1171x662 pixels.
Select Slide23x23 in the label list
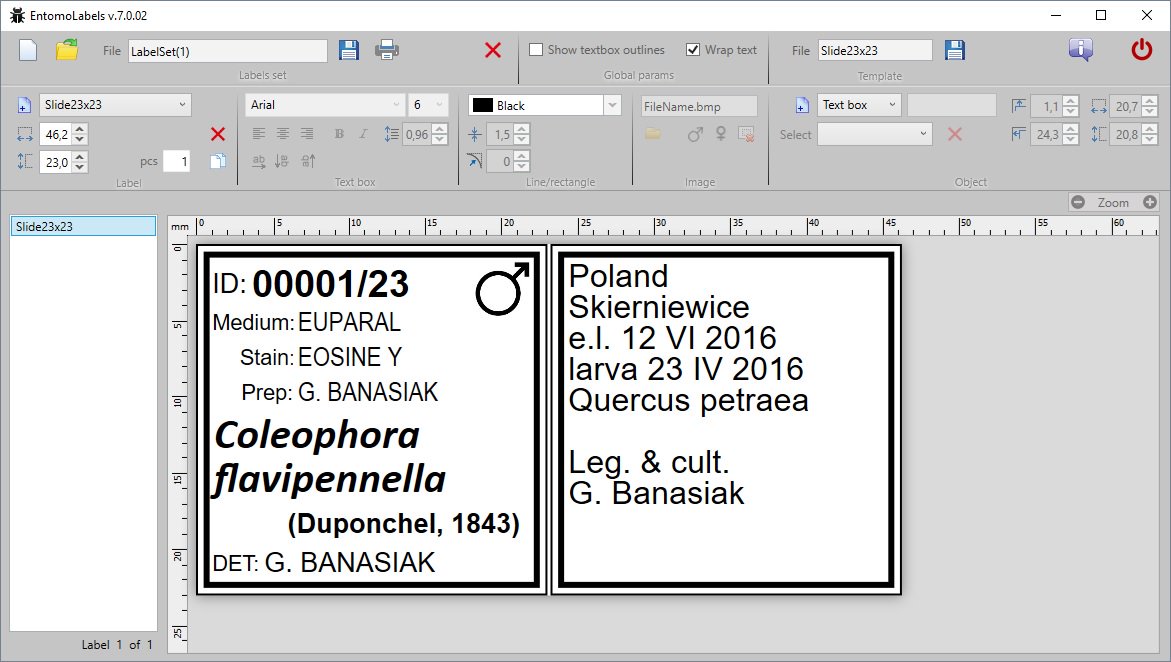click(83, 227)
